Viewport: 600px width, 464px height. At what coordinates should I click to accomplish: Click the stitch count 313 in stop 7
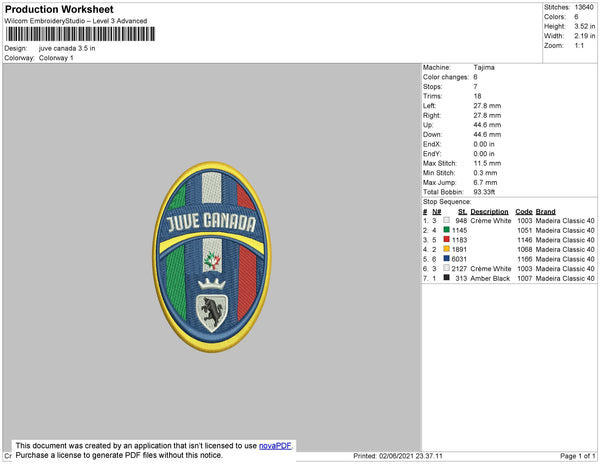461,278
